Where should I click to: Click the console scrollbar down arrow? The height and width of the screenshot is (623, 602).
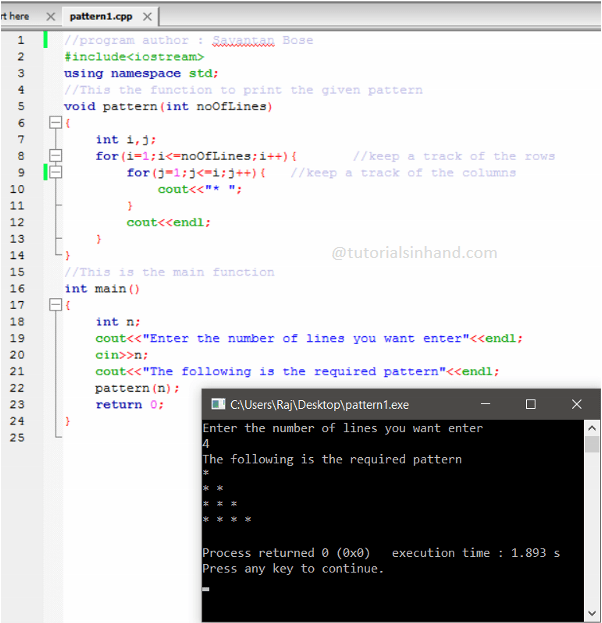(592, 613)
